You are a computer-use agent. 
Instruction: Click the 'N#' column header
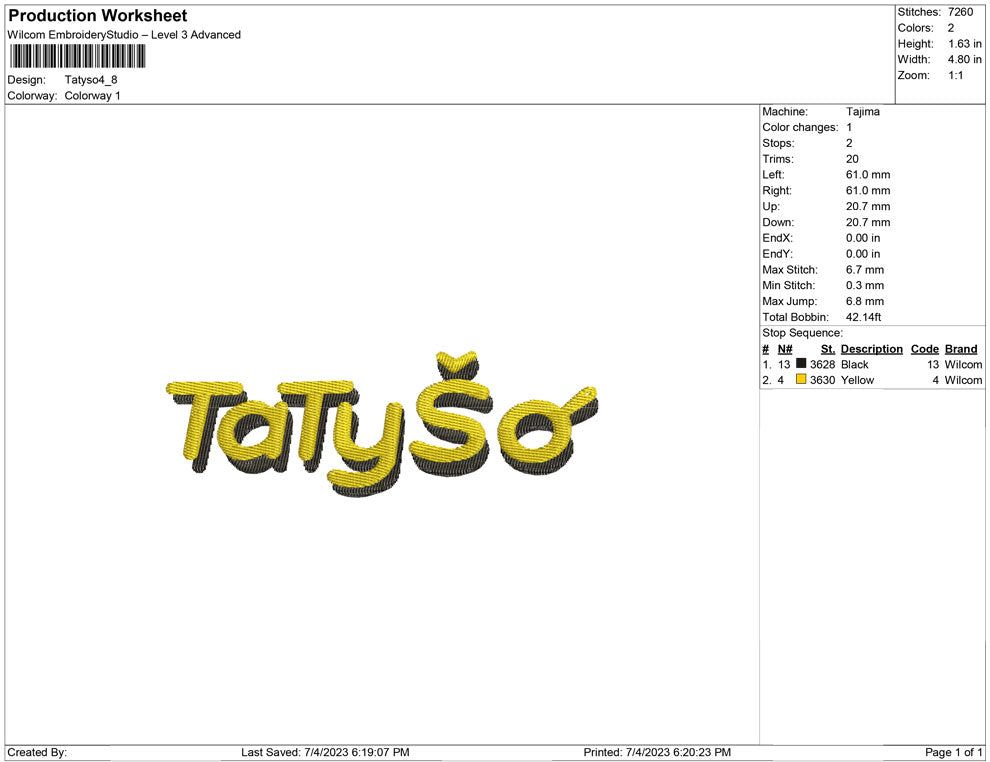[784, 349]
